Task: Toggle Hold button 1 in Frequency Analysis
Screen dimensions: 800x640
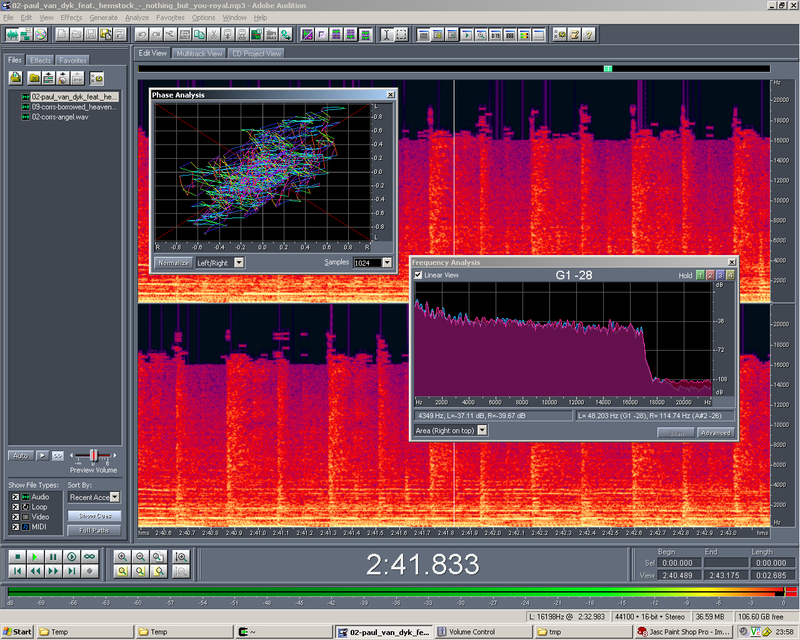Action: (x=700, y=275)
